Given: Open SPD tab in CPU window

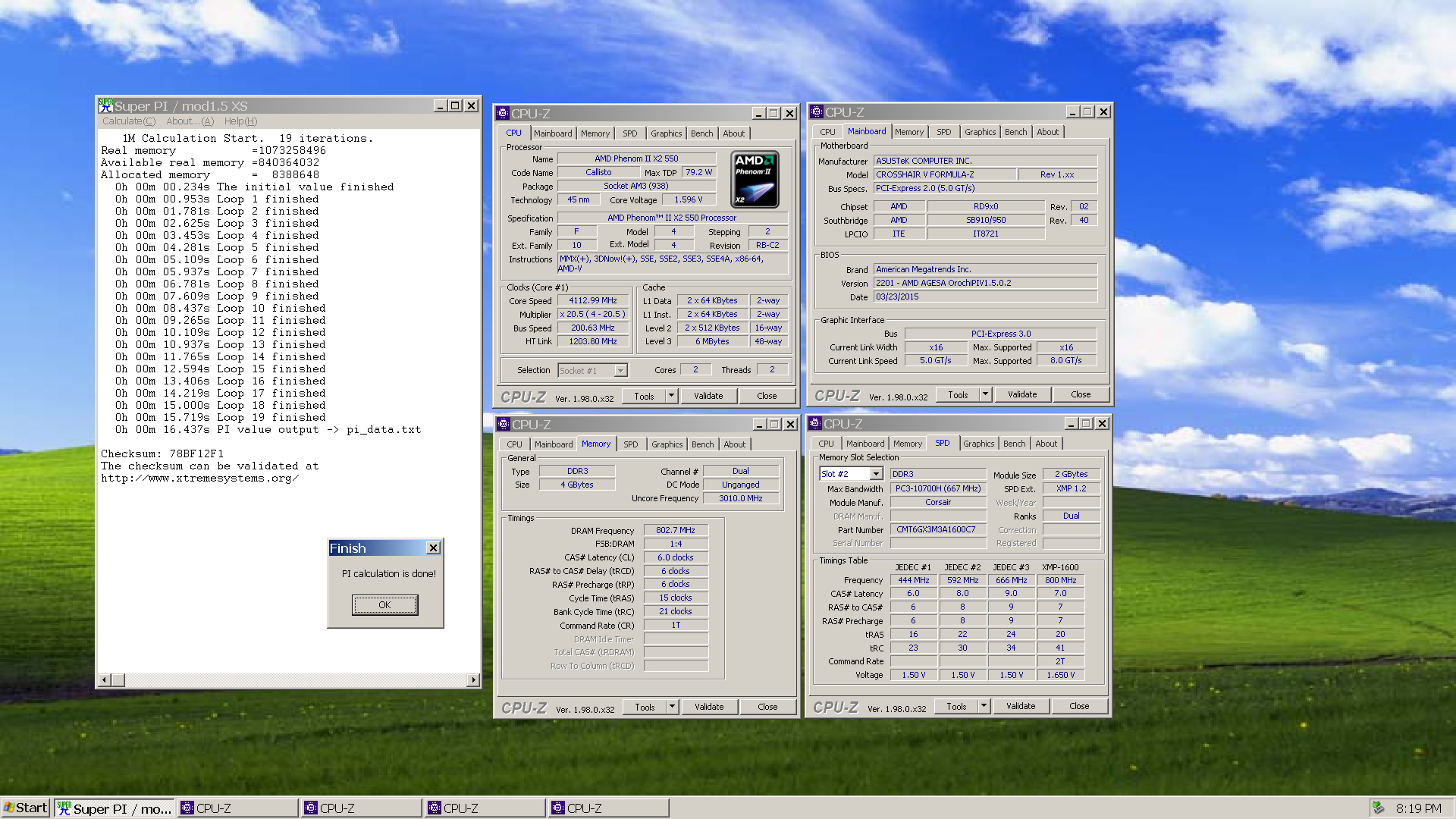Looking at the screenshot, I should 629,133.
